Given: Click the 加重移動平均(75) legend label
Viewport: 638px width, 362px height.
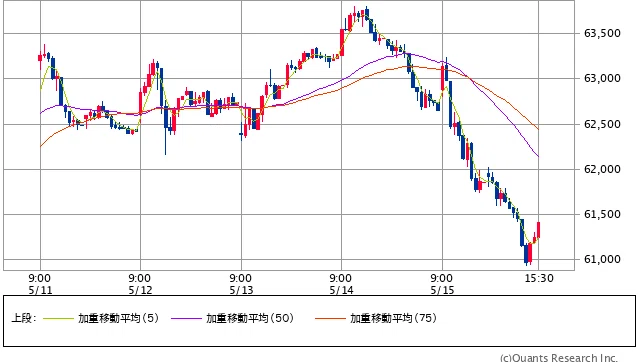Looking at the screenshot, I should (393, 318).
